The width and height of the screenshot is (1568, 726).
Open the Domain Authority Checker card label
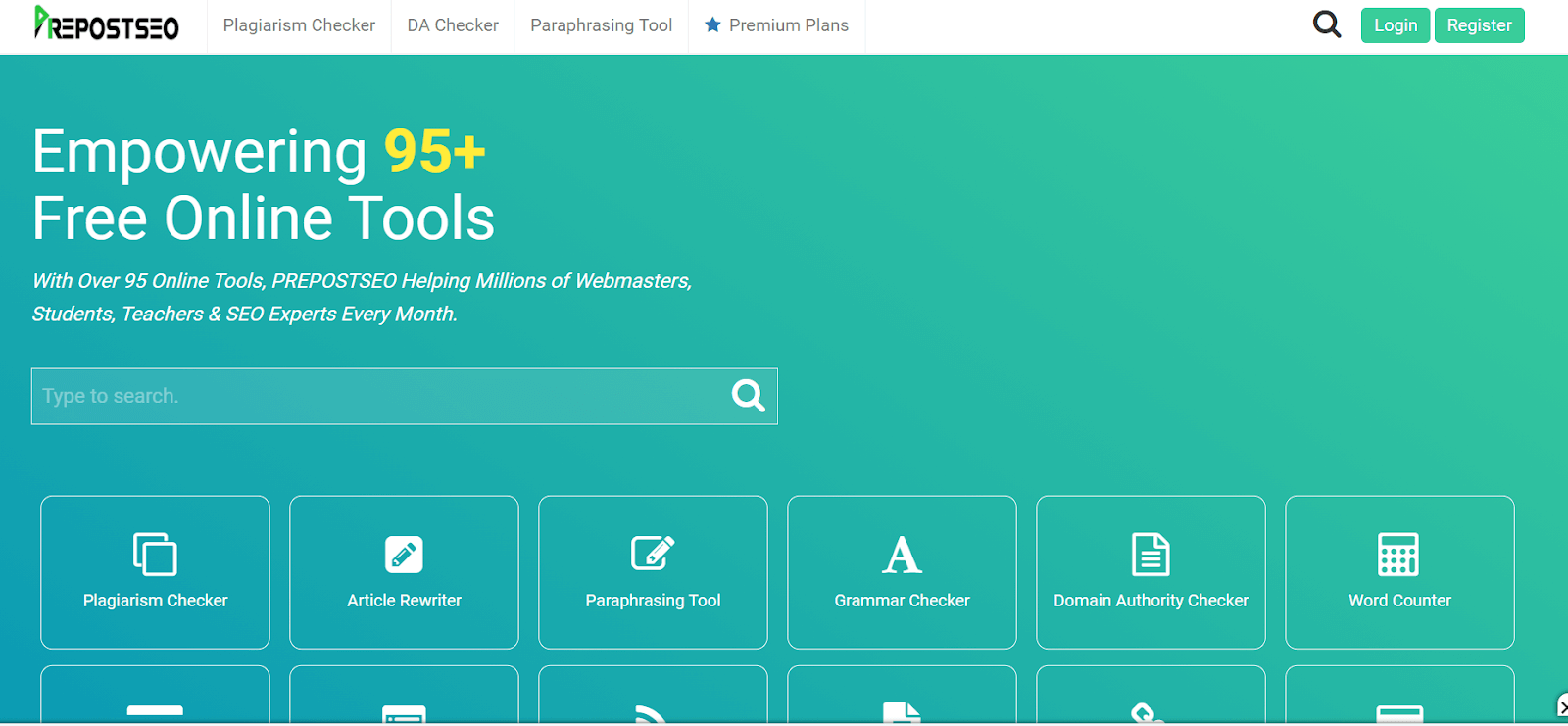[x=1151, y=601]
